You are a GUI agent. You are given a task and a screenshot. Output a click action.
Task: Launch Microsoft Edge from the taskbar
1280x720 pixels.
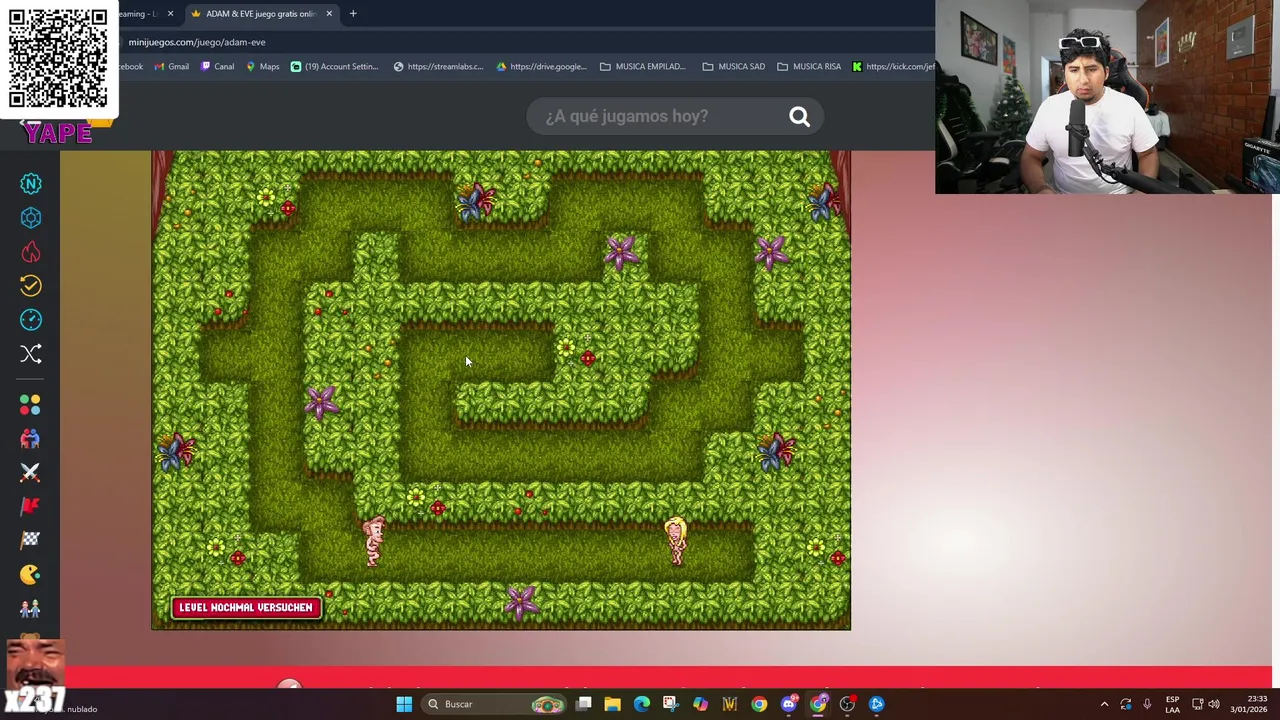[642, 704]
